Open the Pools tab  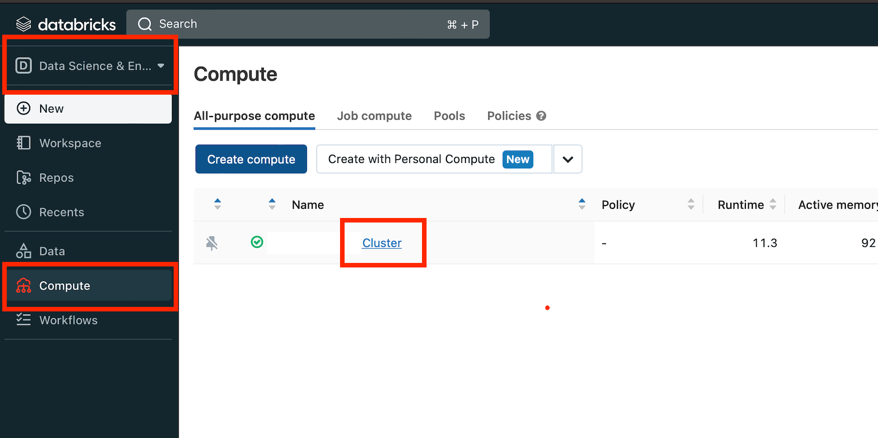click(x=449, y=116)
